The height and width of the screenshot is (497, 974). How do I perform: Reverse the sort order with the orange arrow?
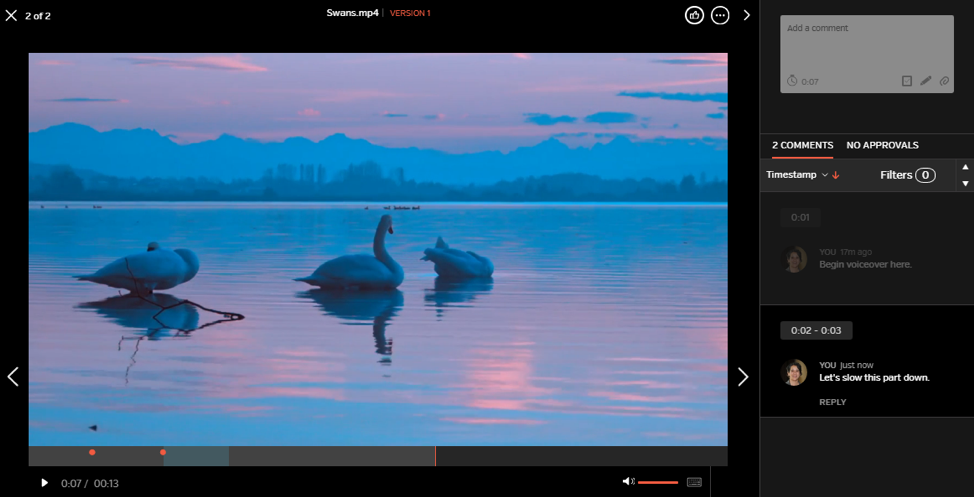(835, 175)
